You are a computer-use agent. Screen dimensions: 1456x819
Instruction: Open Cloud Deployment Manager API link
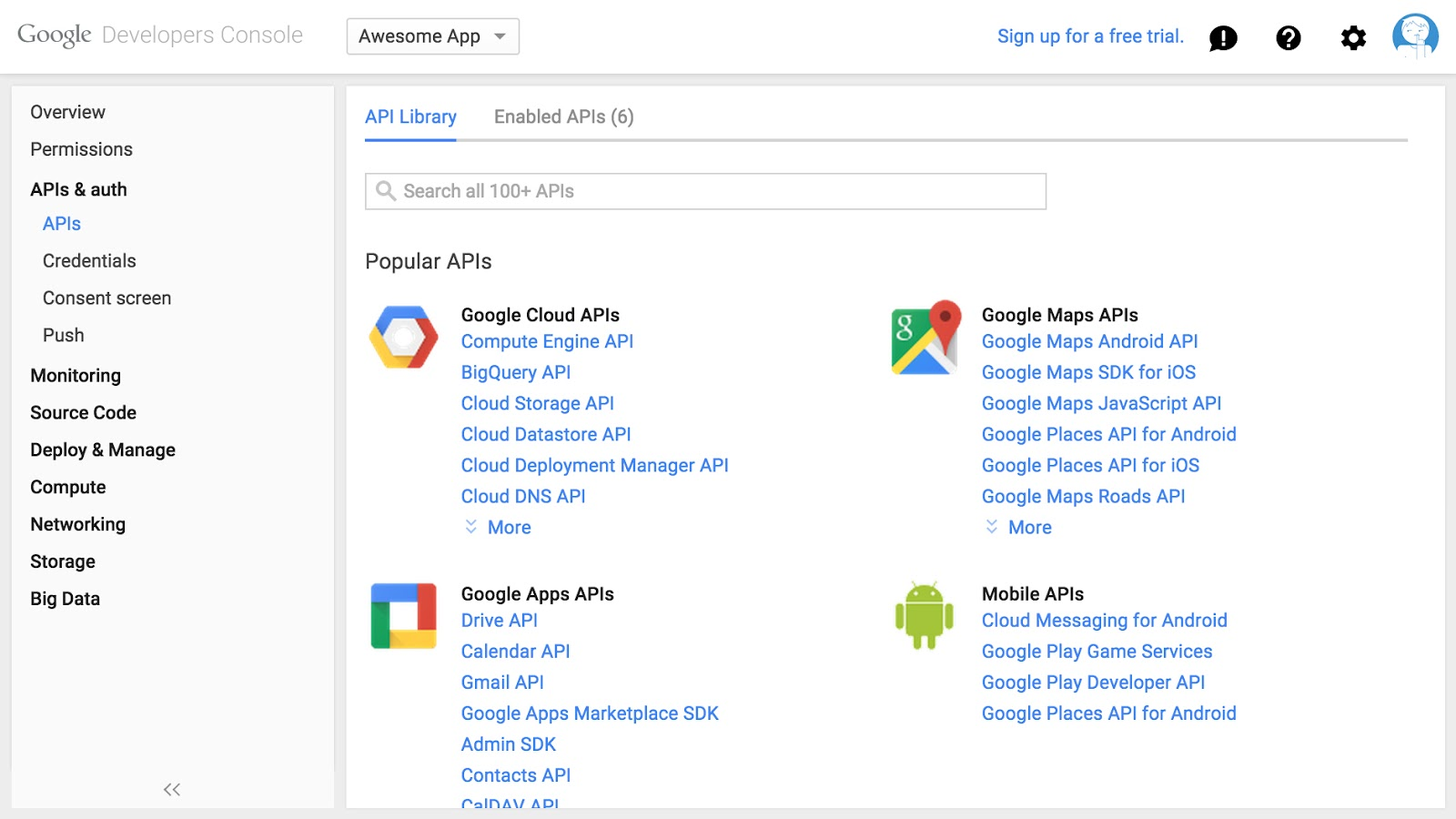pos(595,465)
